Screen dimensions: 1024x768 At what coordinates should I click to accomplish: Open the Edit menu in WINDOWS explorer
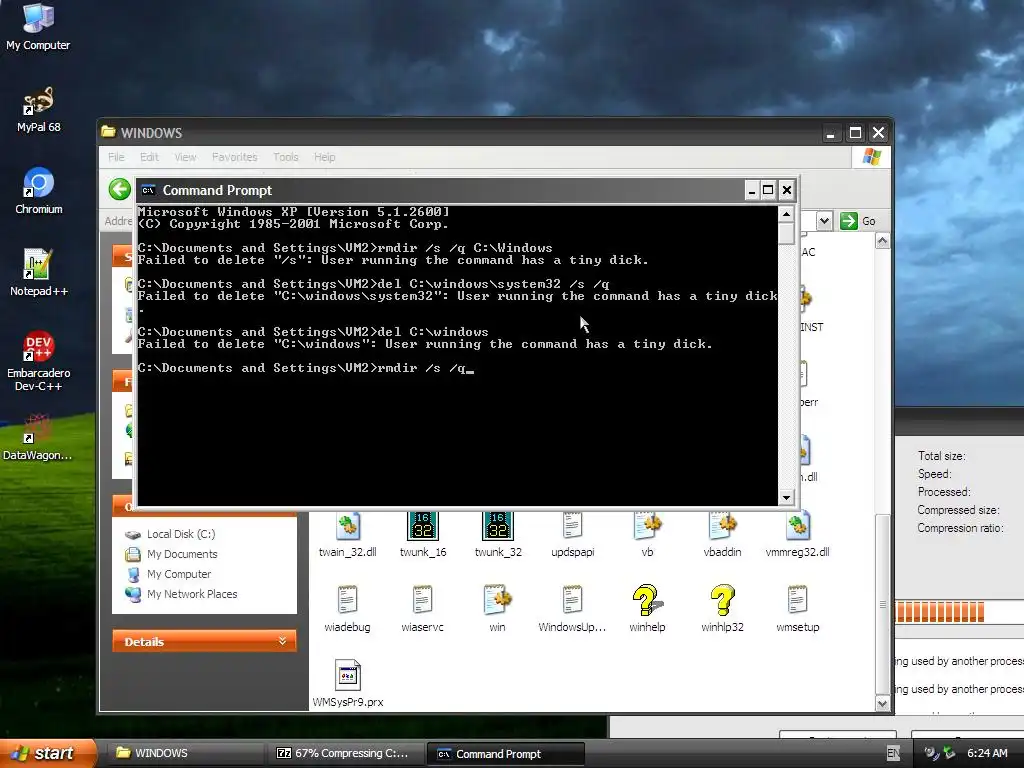pos(149,157)
